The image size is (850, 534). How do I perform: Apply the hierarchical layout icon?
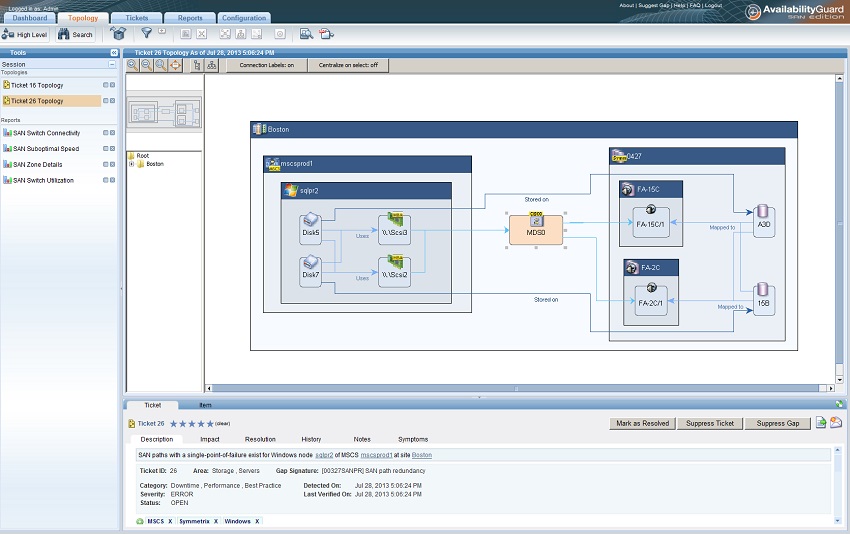211,65
